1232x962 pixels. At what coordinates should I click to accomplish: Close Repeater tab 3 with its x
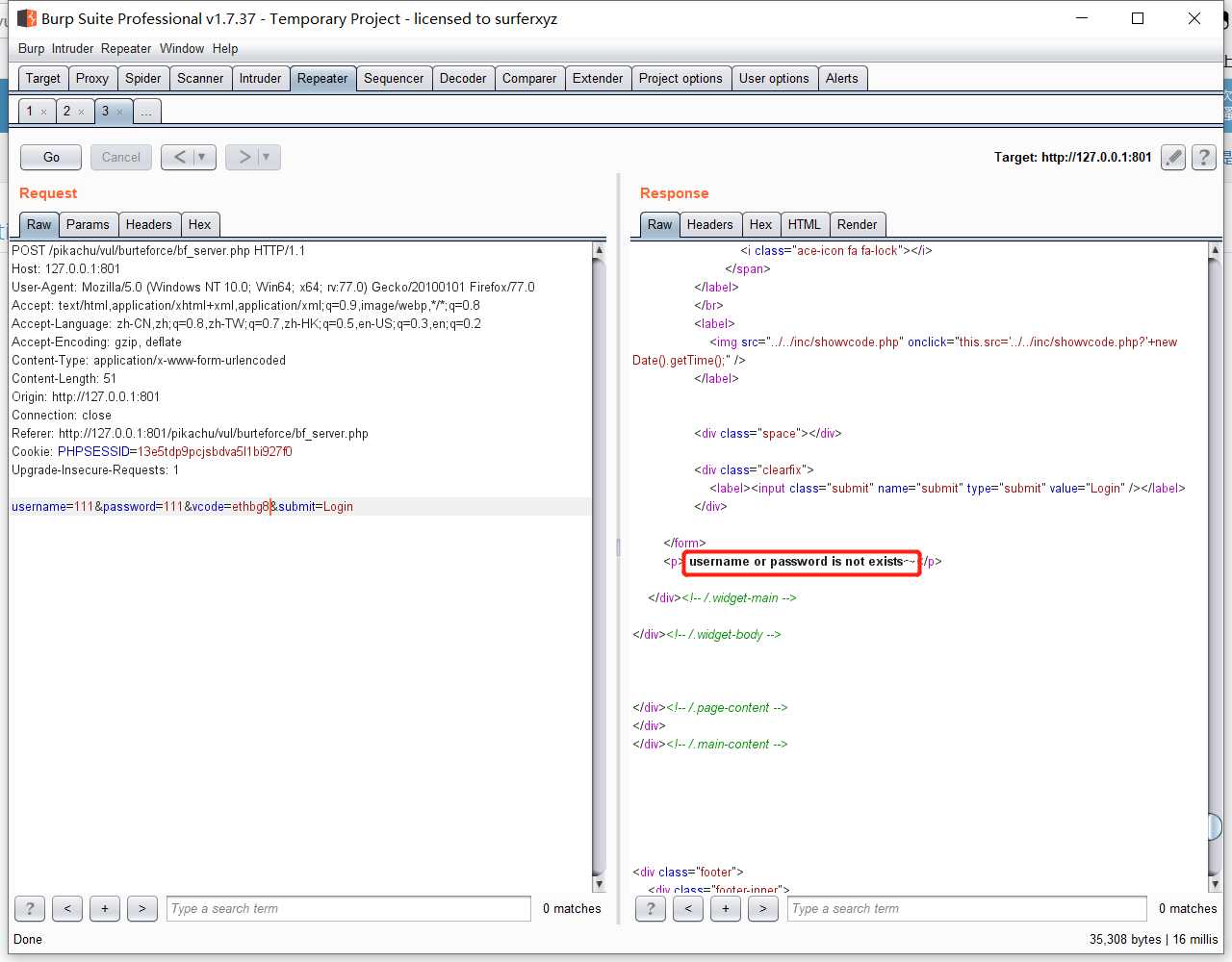pos(119,113)
